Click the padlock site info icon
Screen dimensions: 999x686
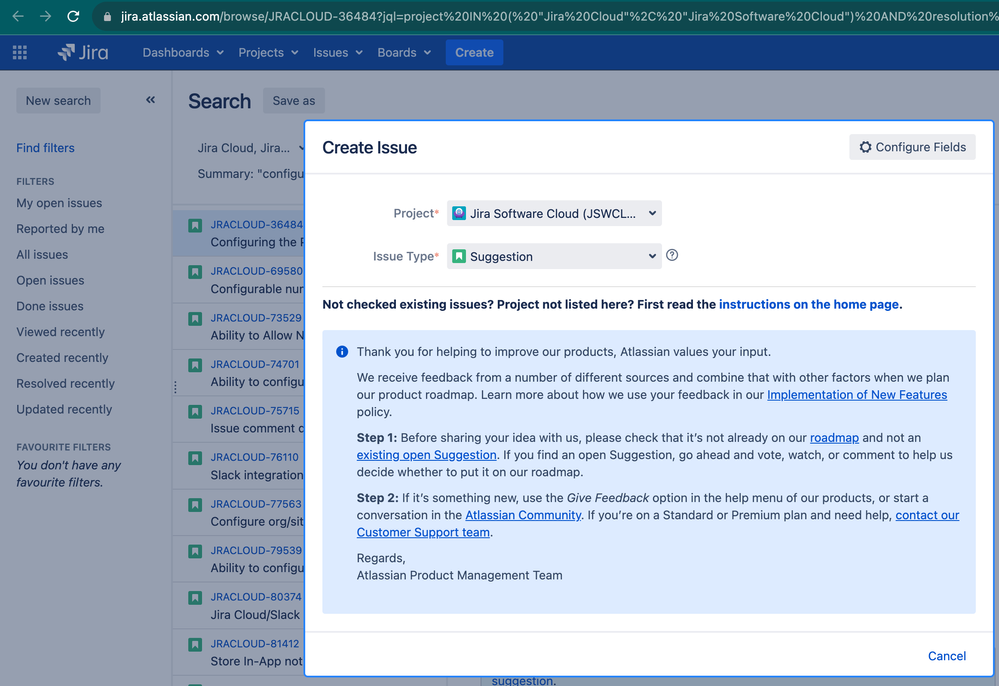point(107,17)
